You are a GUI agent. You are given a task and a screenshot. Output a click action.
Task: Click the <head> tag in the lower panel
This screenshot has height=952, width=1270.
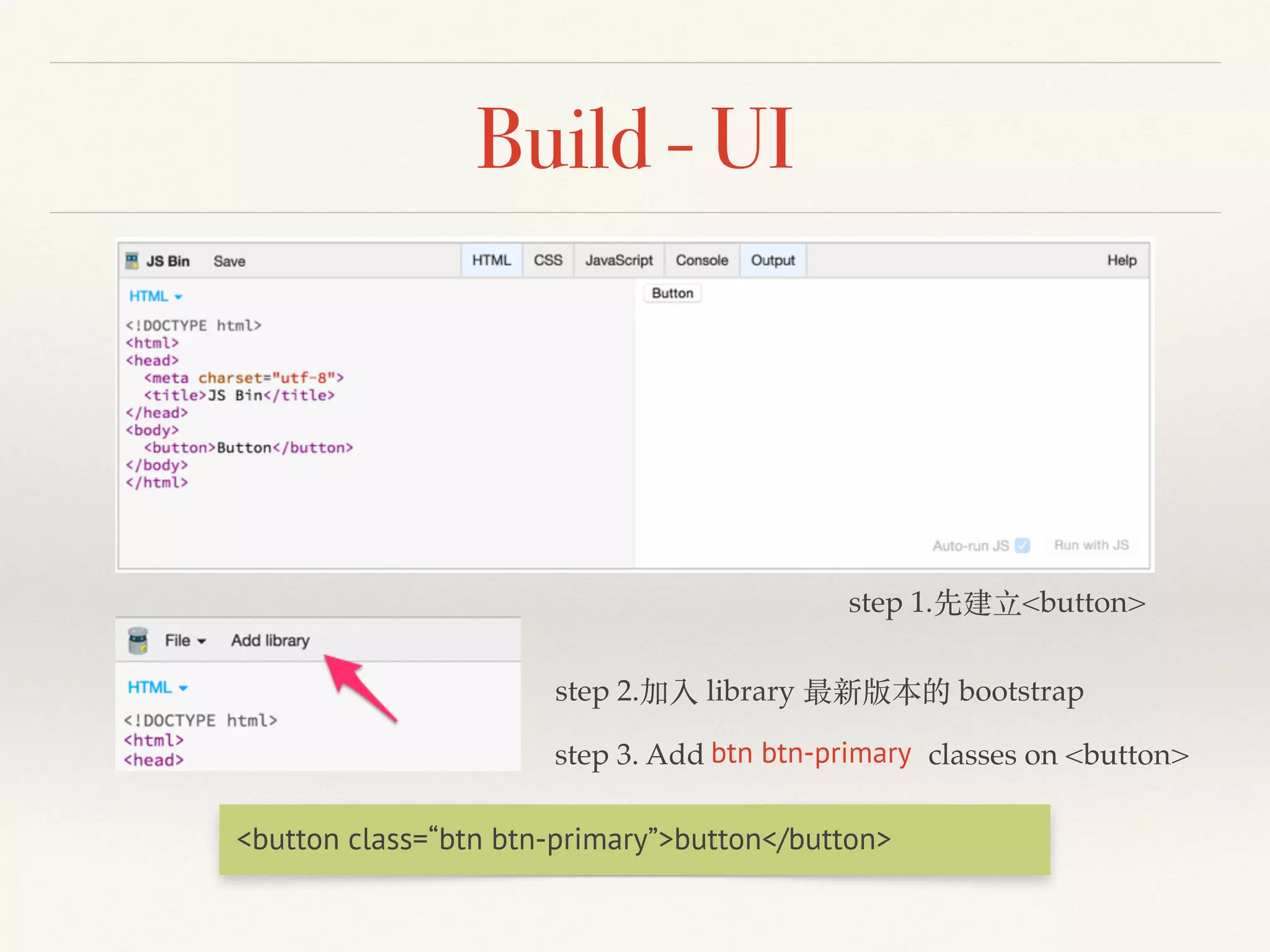pyautogui.click(x=154, y=760)
